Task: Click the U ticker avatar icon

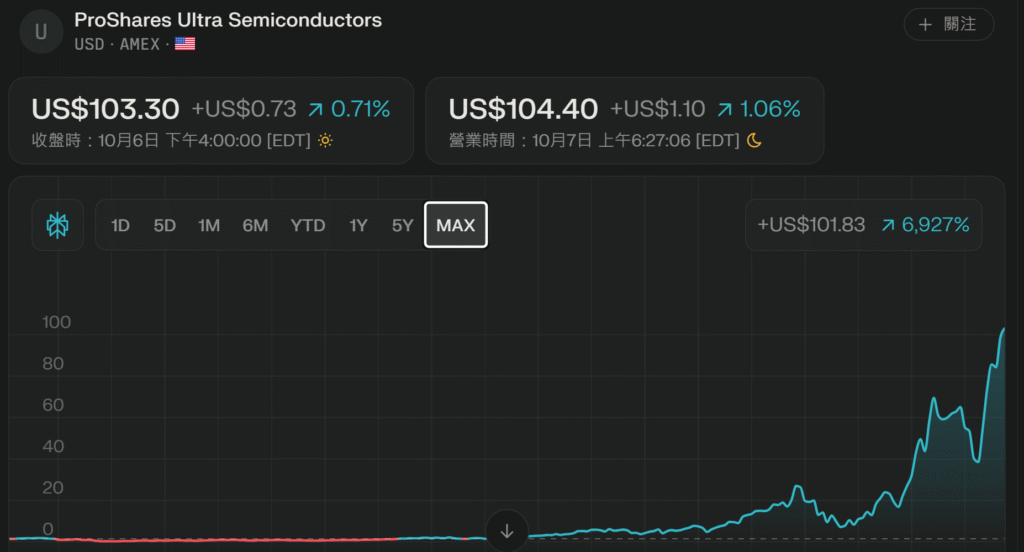Action: (41, 31)
